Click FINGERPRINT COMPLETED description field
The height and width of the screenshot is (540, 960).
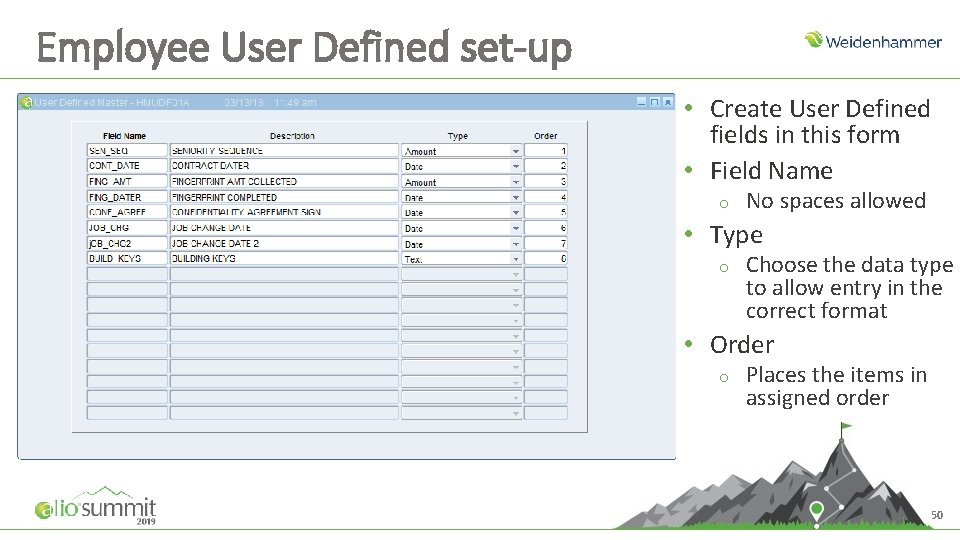coord(284,197)
